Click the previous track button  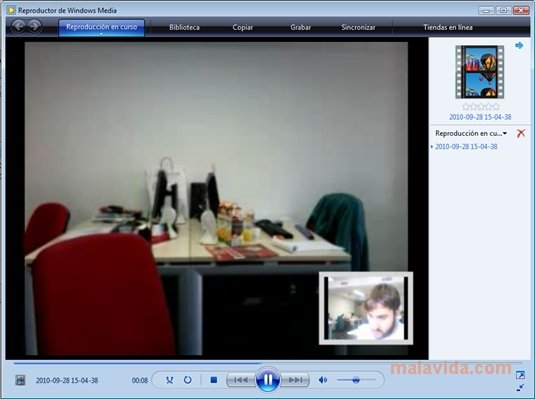click(241, 380)
